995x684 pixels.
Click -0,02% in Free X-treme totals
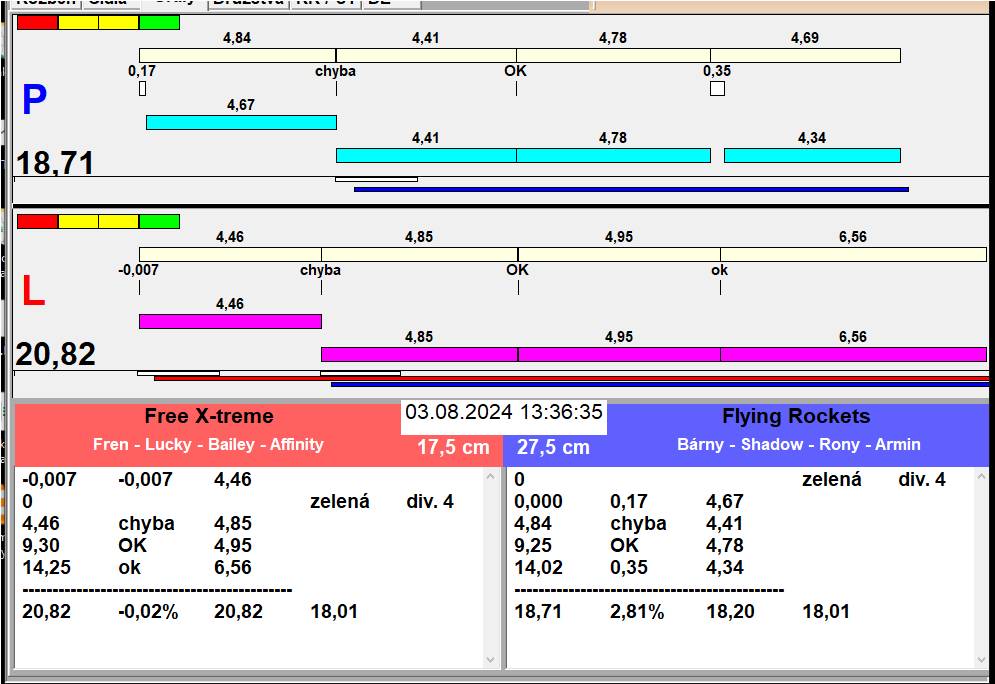(148, 611)
